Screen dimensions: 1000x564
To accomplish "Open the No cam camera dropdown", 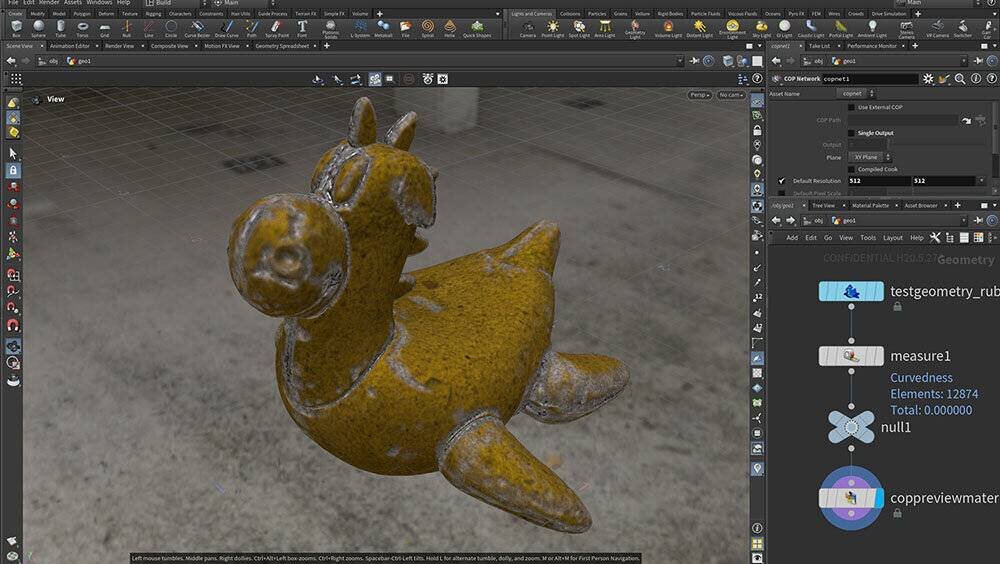I will [x=730, y=94].
